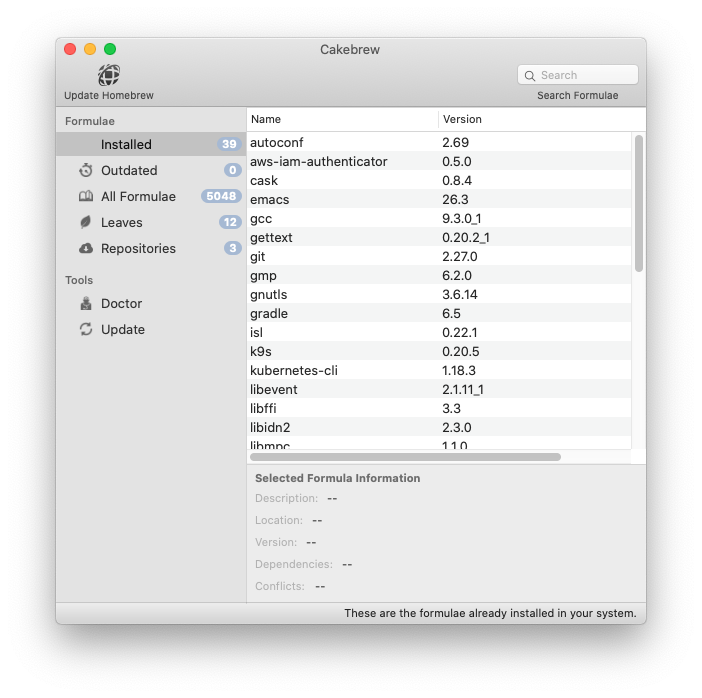This screenshot has width=702, height=698.
Task: Click the Dependencies field label
Action: 294,564
